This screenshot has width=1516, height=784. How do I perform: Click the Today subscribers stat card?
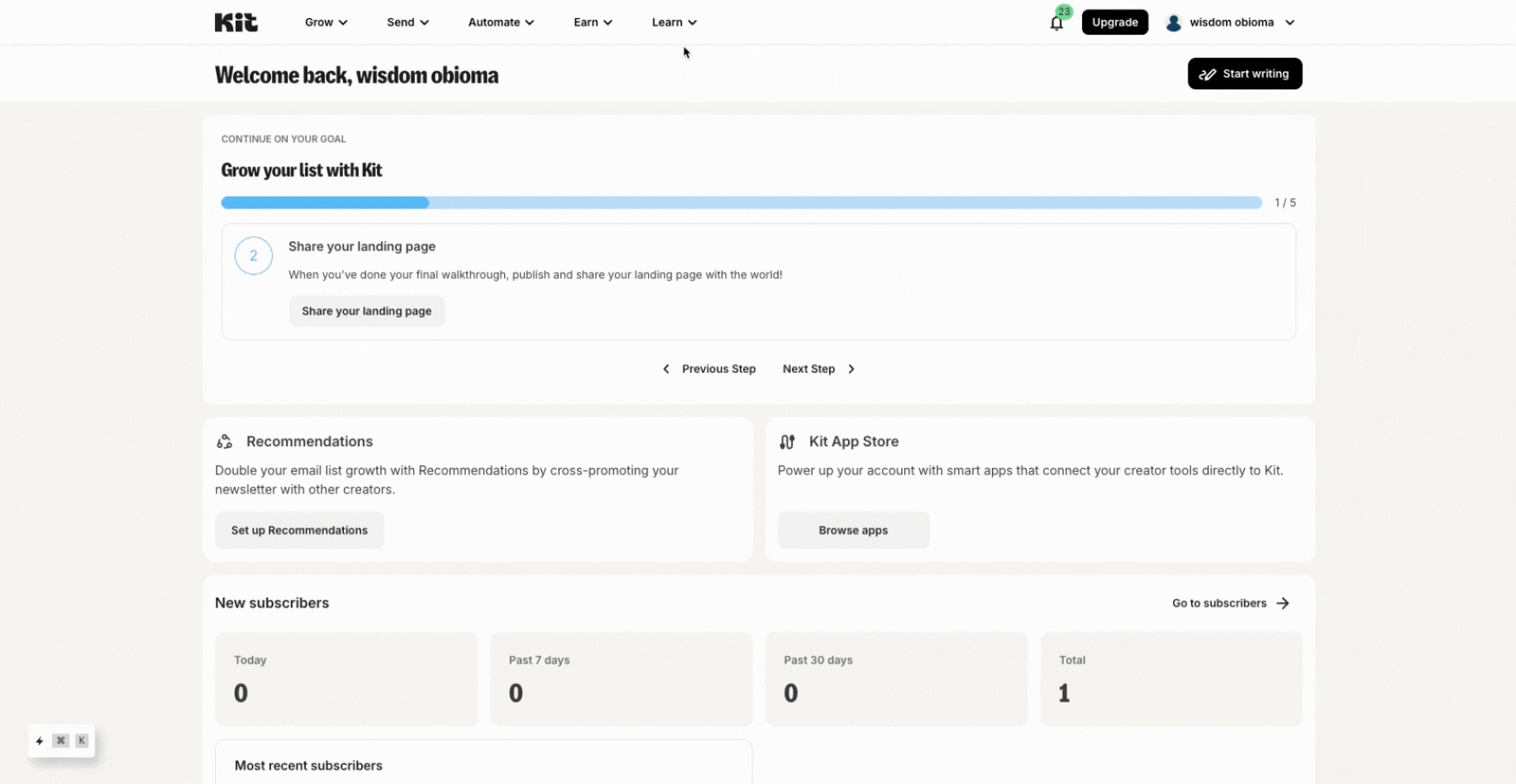coord(345,679)
